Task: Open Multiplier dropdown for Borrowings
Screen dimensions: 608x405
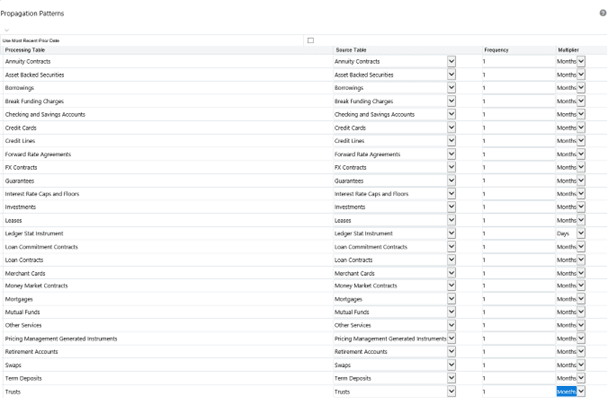Action: pos(581,88)
